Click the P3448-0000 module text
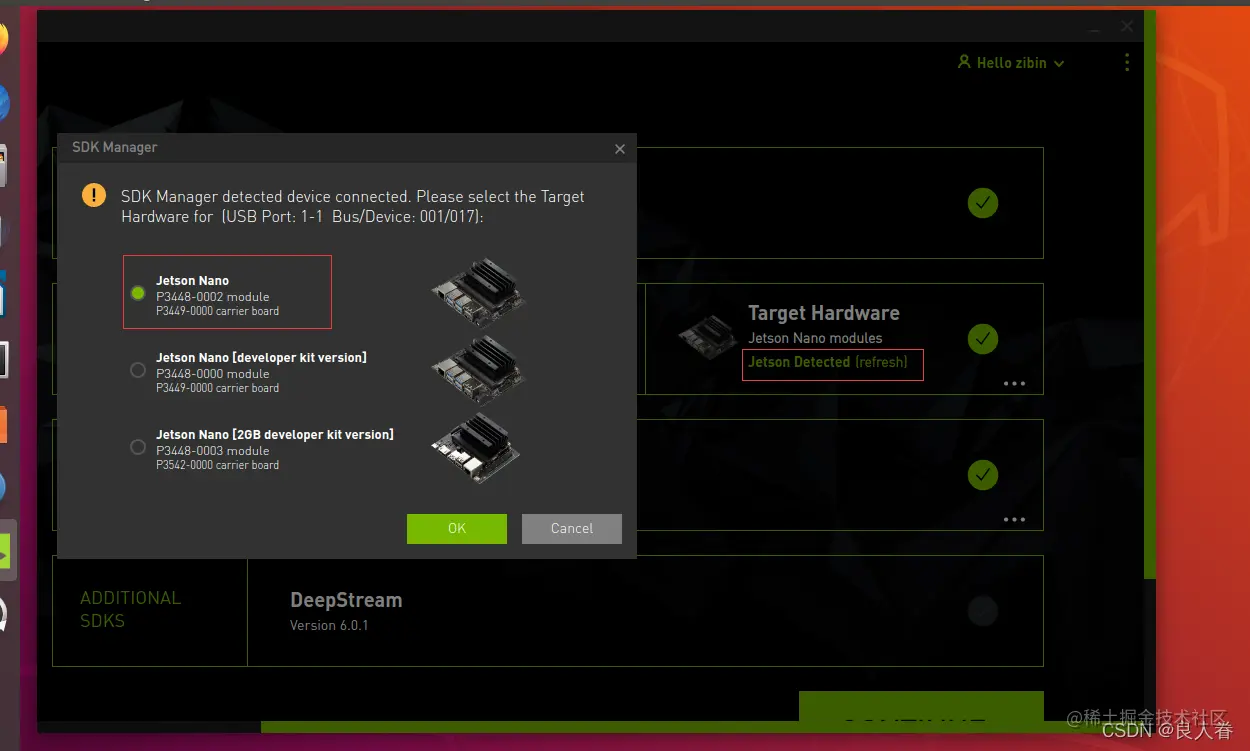Screen dimensions: 1250x751 click(x=212, y=374)
